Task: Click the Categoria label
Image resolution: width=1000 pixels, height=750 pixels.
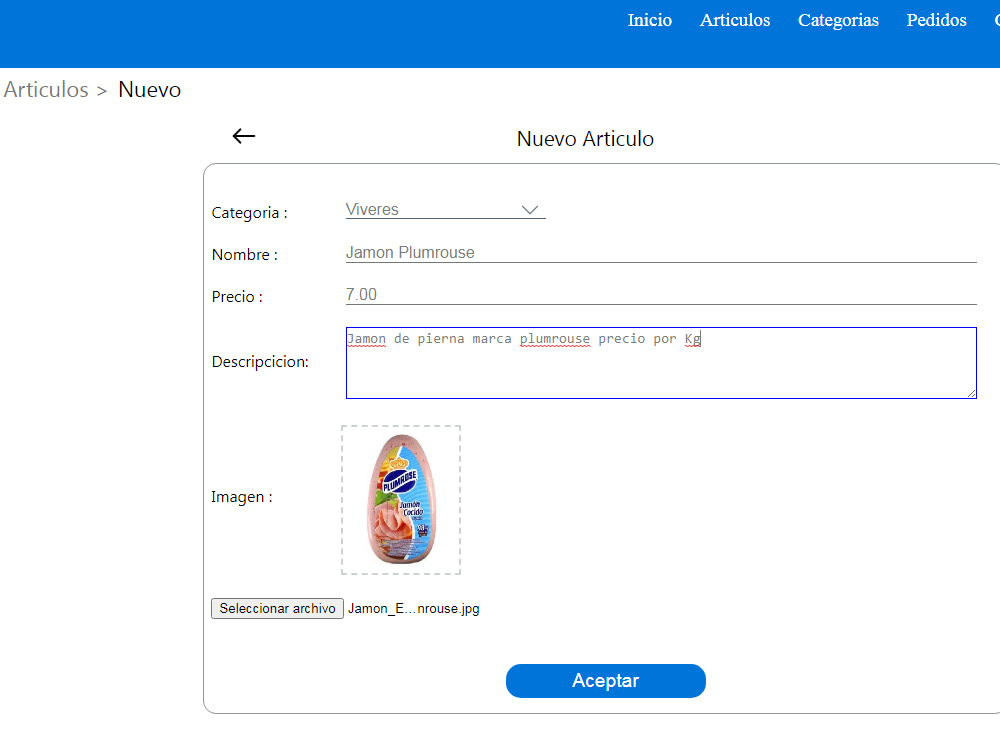Action: [x=249, y=213]
